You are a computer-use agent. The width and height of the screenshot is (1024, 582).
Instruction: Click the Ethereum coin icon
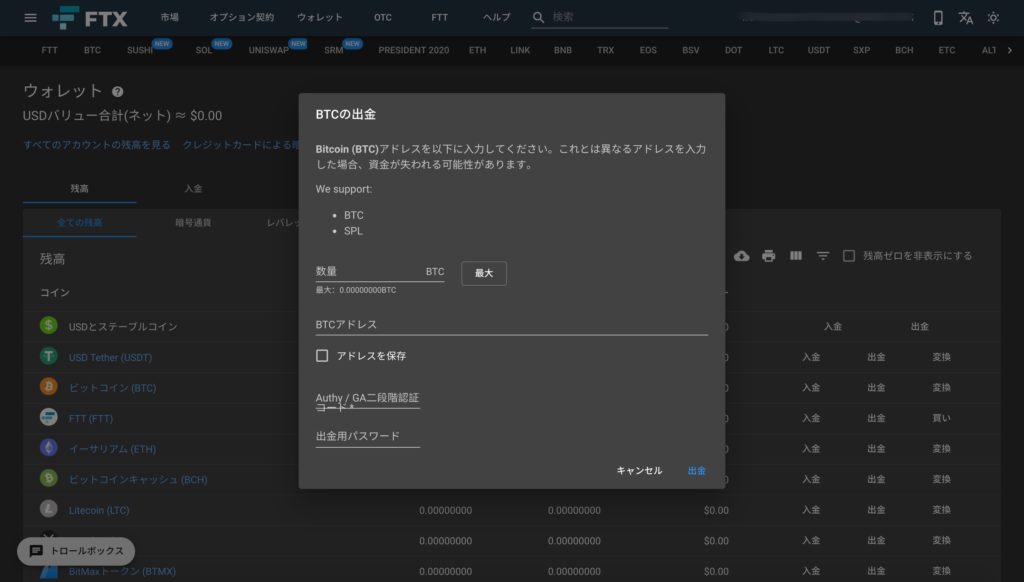[48, 447]
